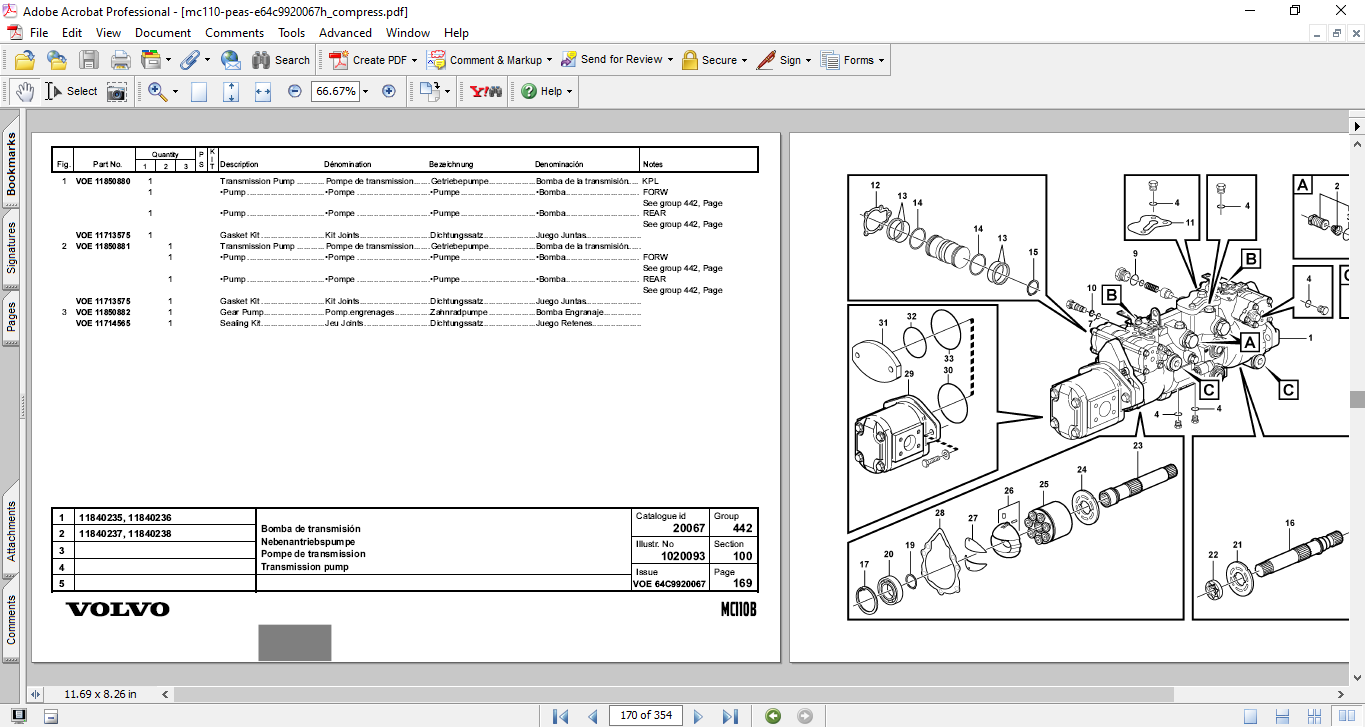The image size is (1365, 727).
Task: Go to the last page
Action: click(730, 716)
